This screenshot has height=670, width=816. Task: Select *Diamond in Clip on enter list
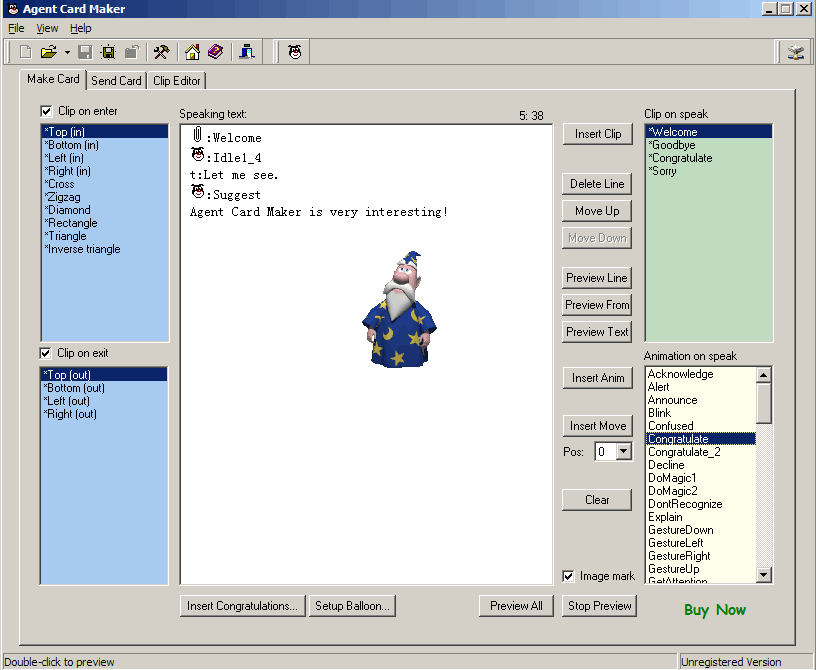(x=105, y=210)
